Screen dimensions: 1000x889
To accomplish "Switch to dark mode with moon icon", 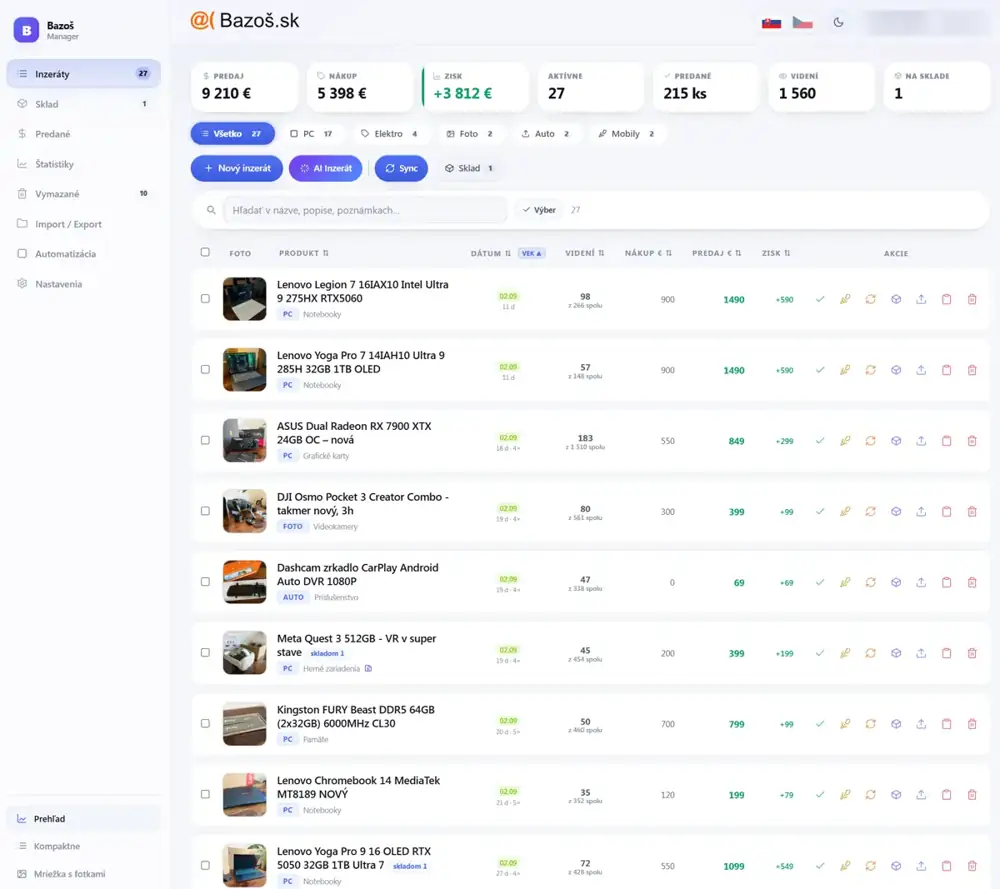I will pyautogui.click(x=839, y=22).
